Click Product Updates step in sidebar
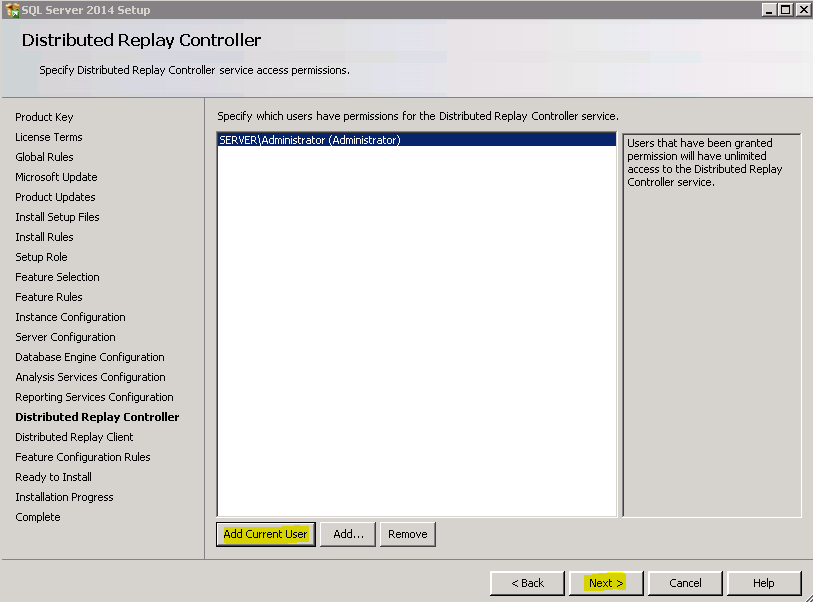This screenshot has height=602, width=813. [55, 197]
